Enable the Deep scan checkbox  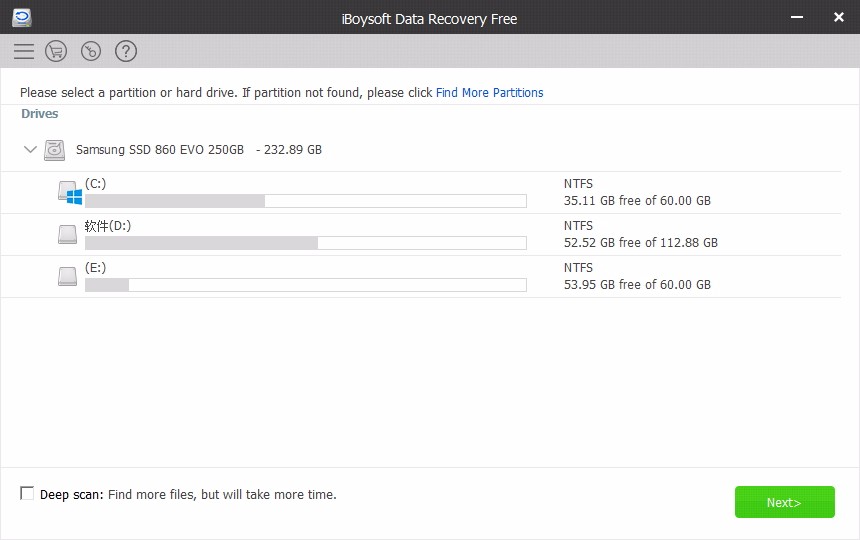[x=27, y=494]
